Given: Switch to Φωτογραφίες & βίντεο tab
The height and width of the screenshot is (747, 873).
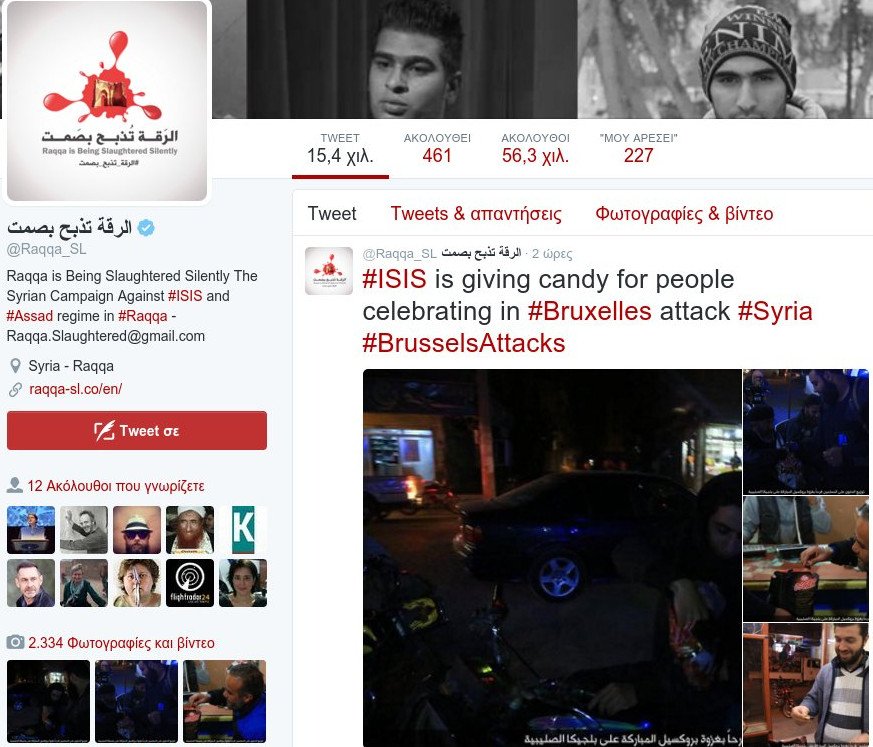Looking at the screenshot, I should click(x=684, y=214).
